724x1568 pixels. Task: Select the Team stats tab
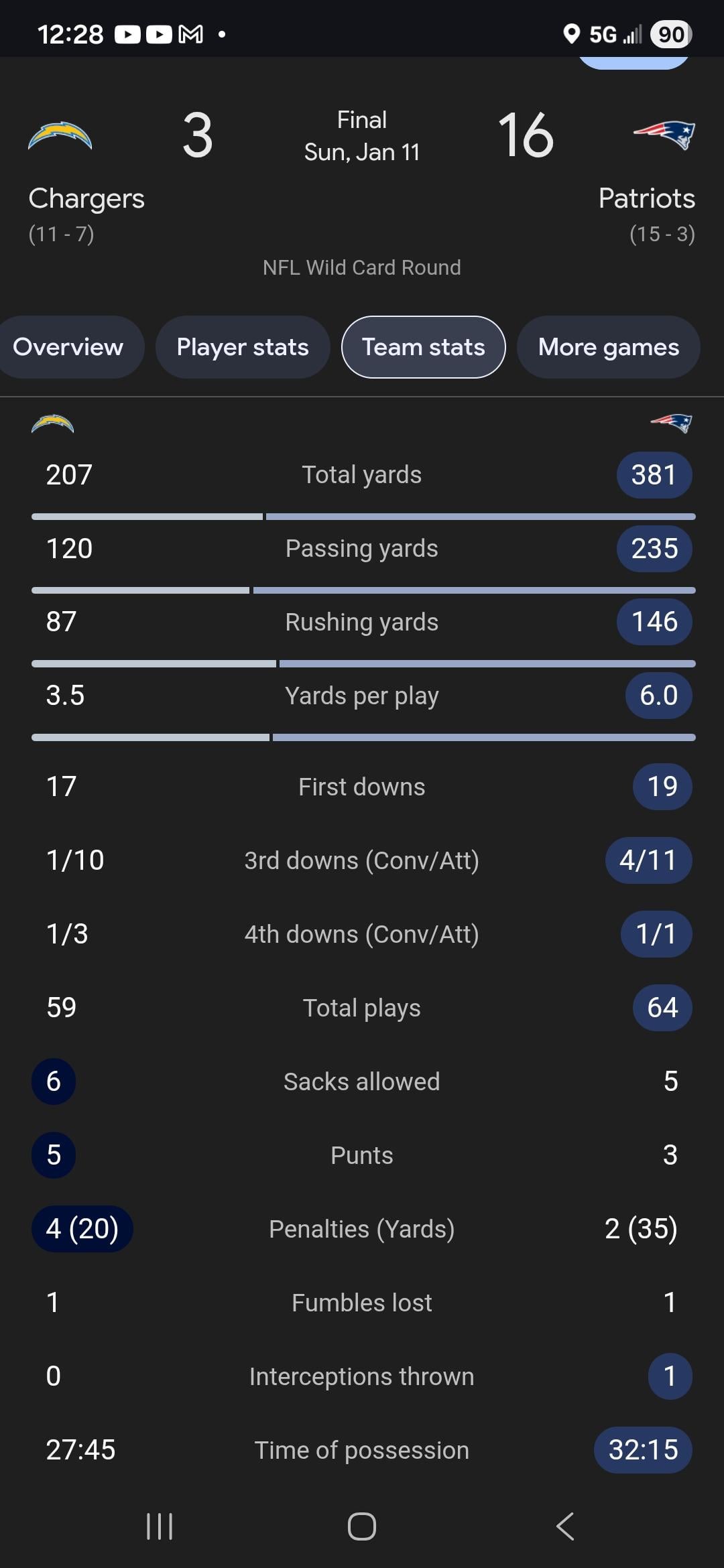424,347
